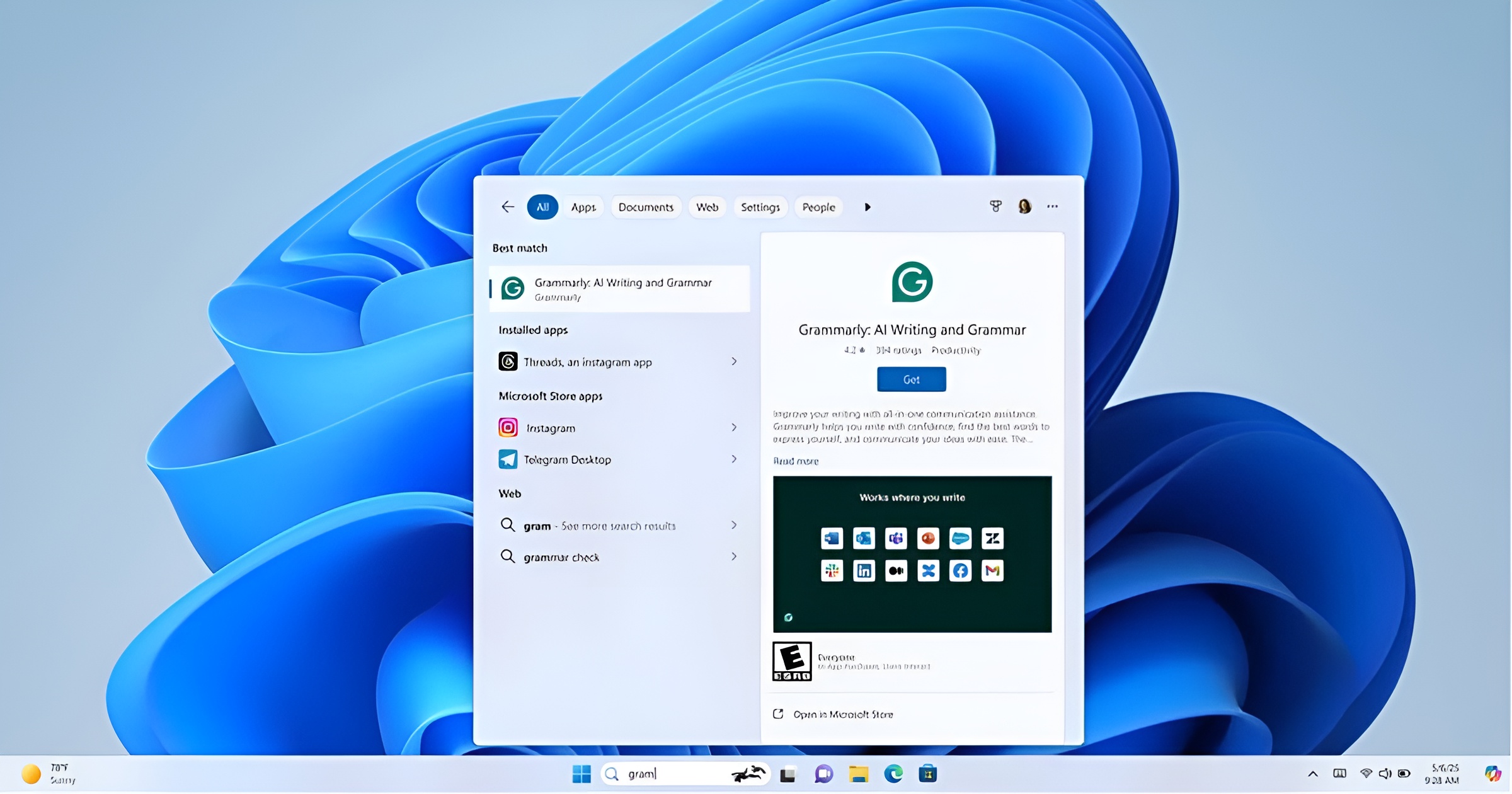Click Open in Microsoft Store link

(833, 714)
